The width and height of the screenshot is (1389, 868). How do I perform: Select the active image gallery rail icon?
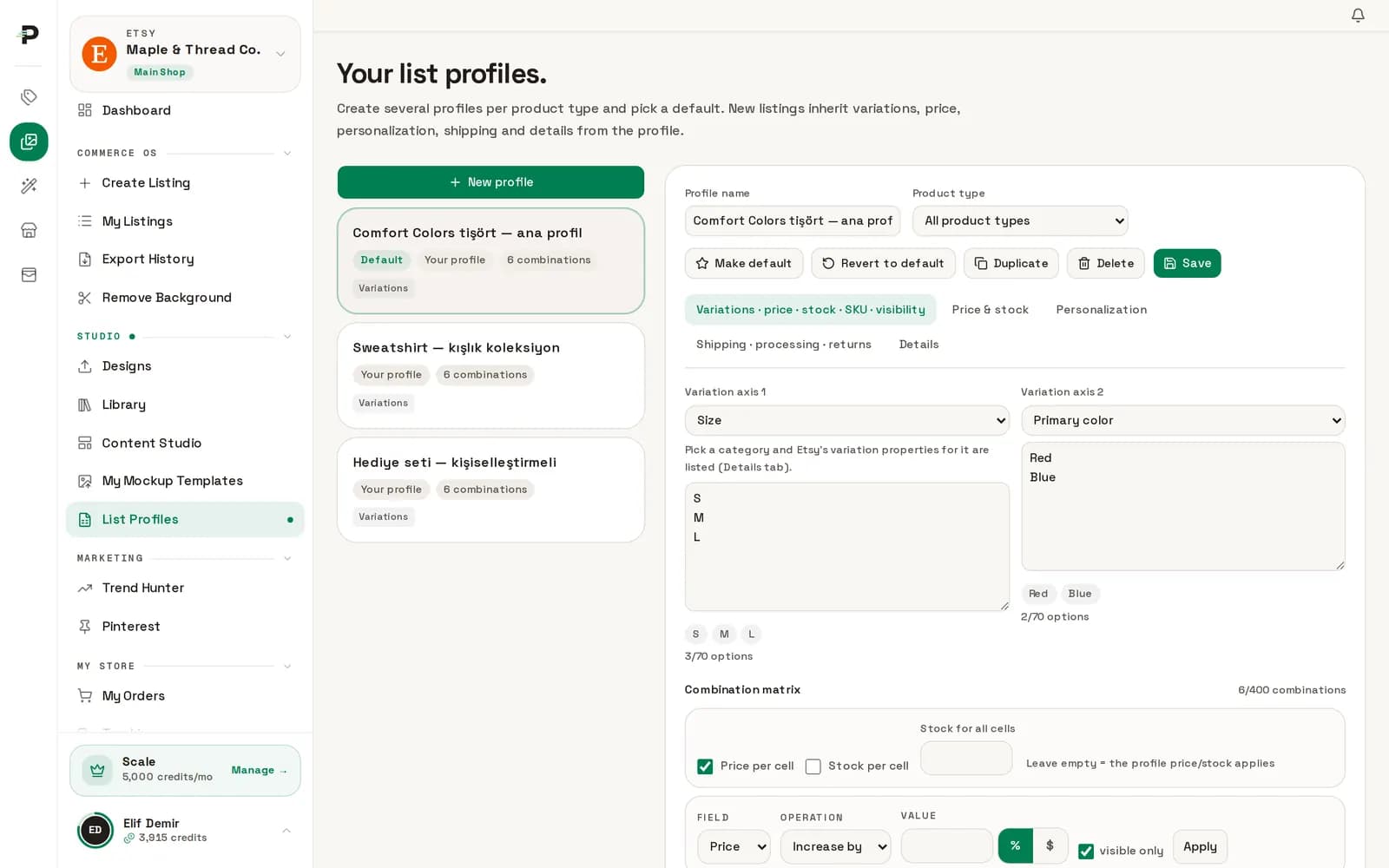coord(29,141)
